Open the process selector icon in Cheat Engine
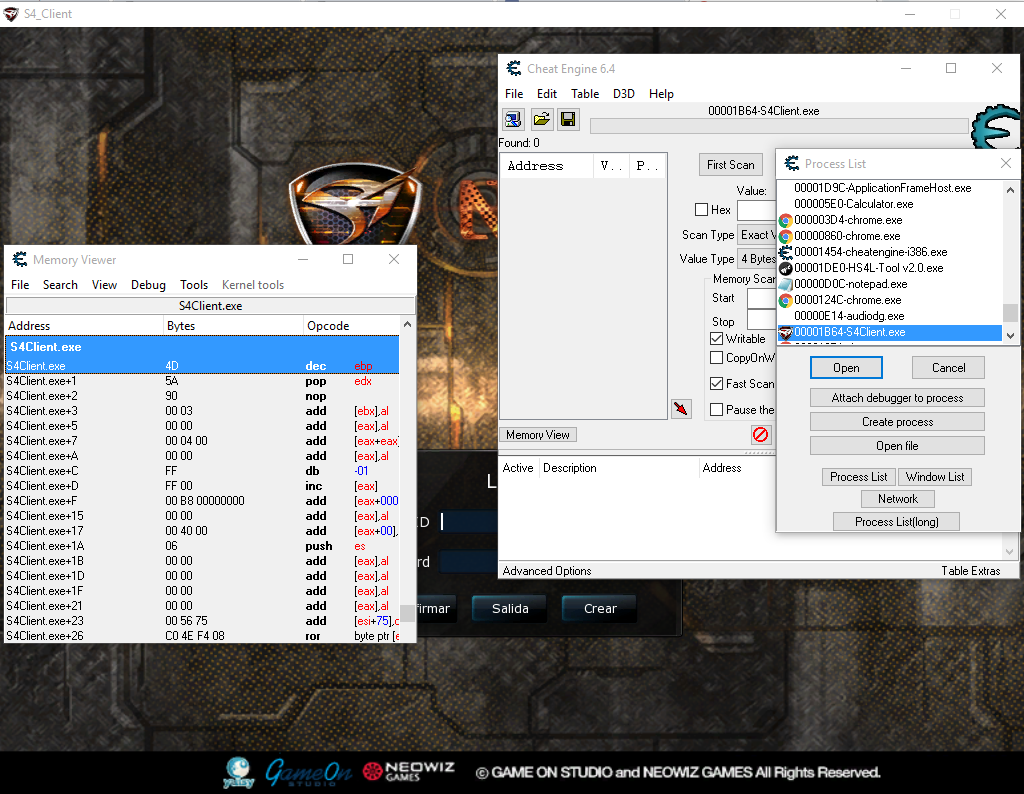 [513, 119]
